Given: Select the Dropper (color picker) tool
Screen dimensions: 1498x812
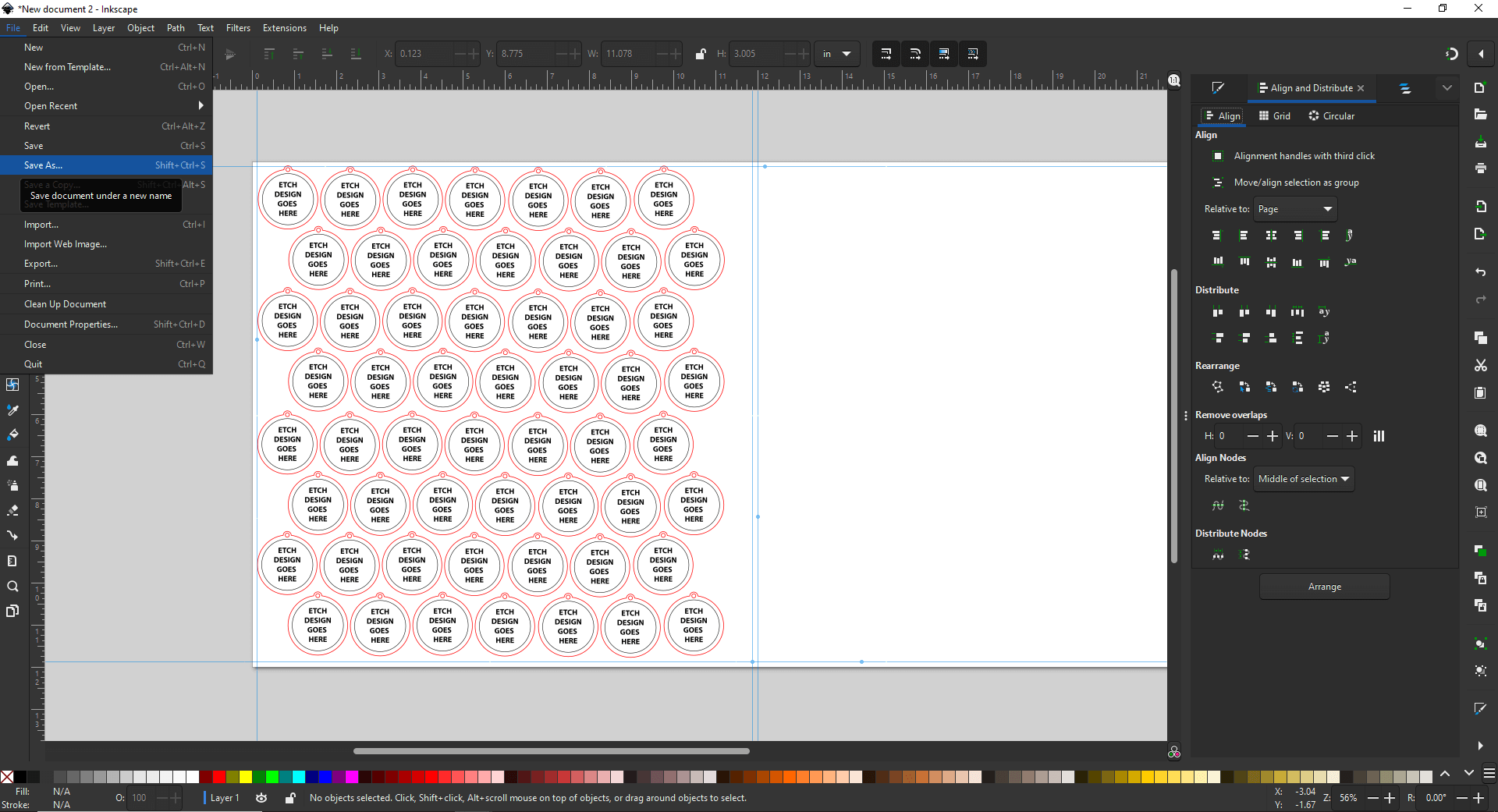Looking at the screenshot, I should click(x=12, y=409).
